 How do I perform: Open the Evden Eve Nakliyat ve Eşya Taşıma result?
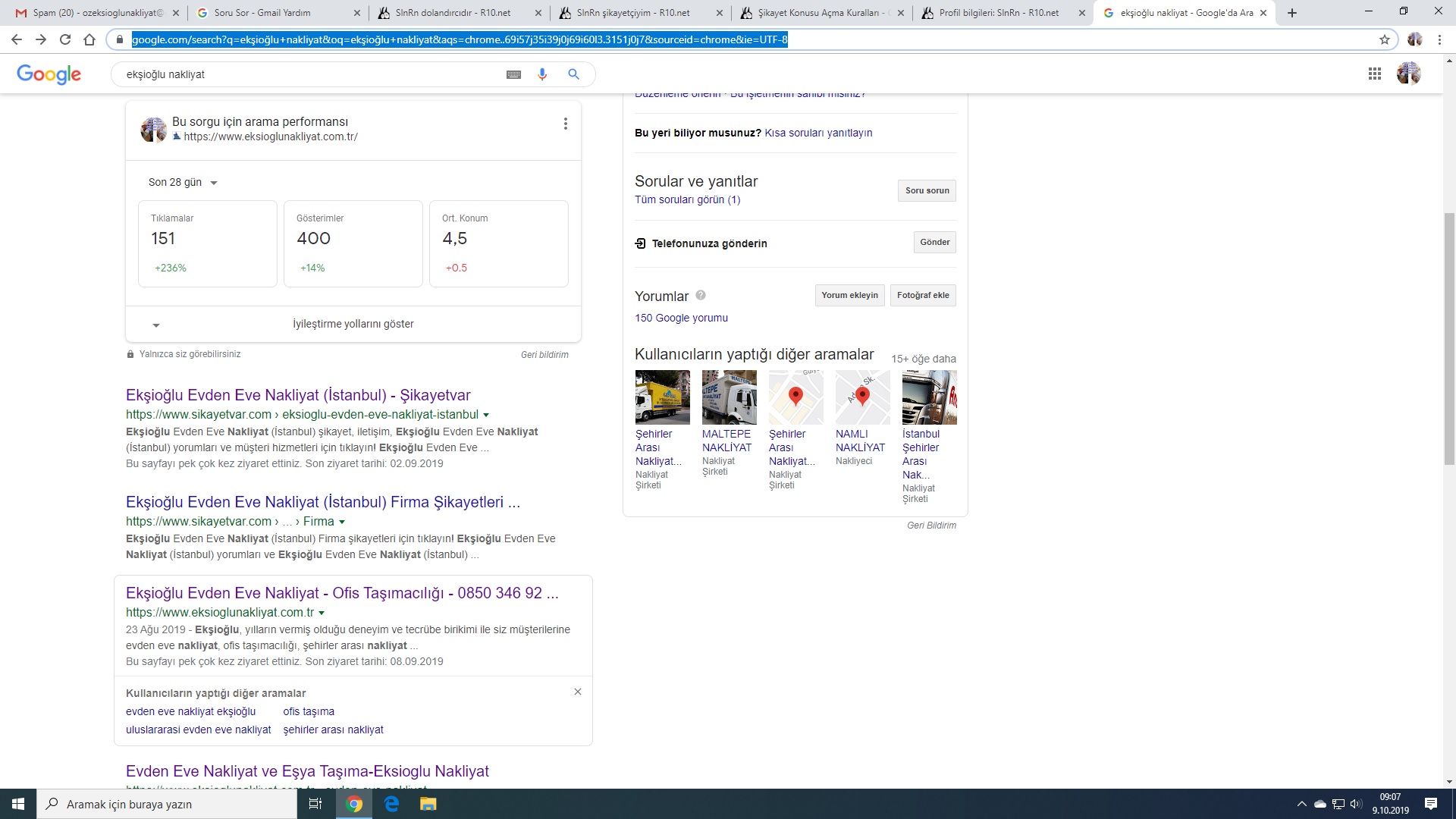(x=307, y=771)
